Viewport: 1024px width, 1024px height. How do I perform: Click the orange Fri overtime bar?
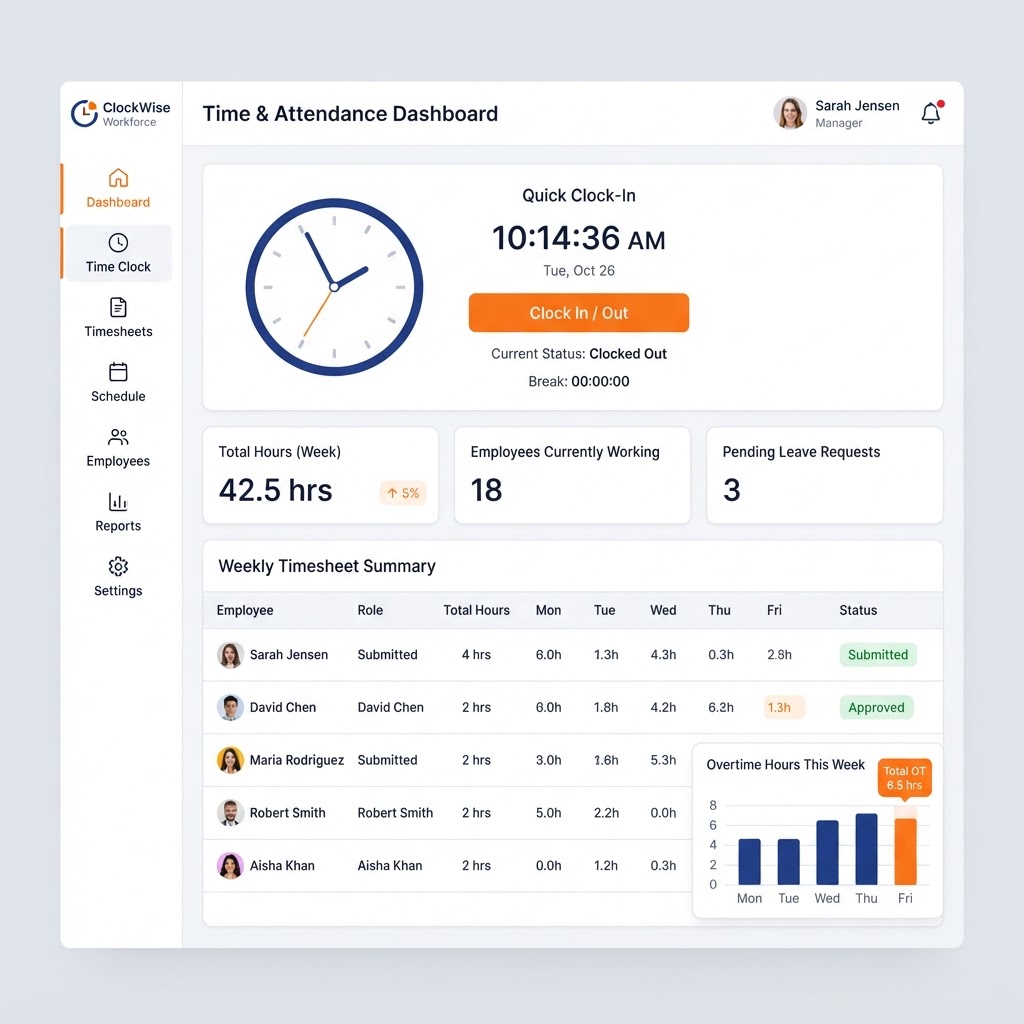(x=905, y=851)
